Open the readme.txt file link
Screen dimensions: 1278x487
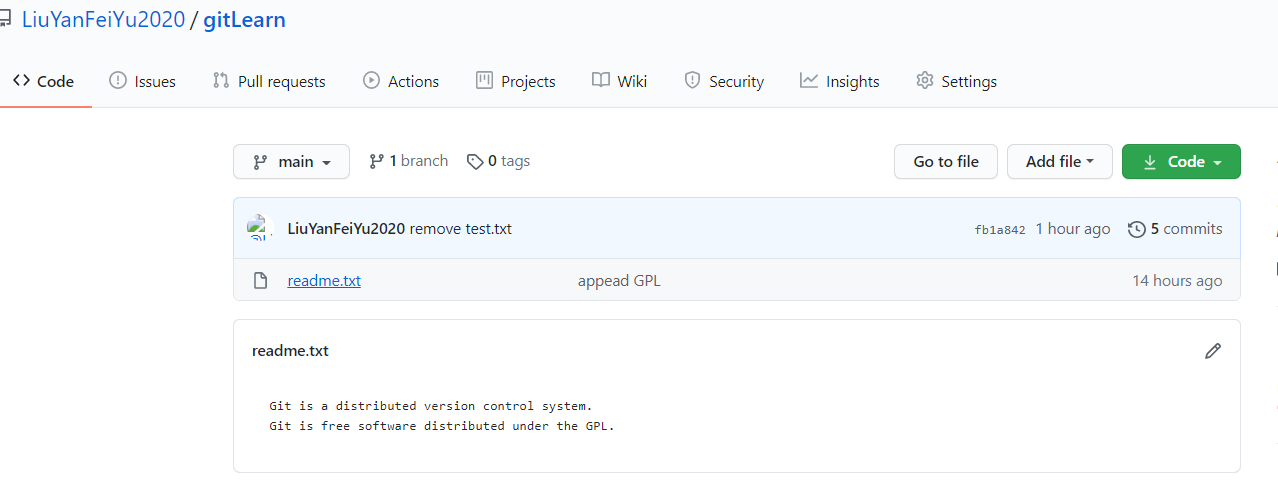pyautogui.click(x=324, y=281)
